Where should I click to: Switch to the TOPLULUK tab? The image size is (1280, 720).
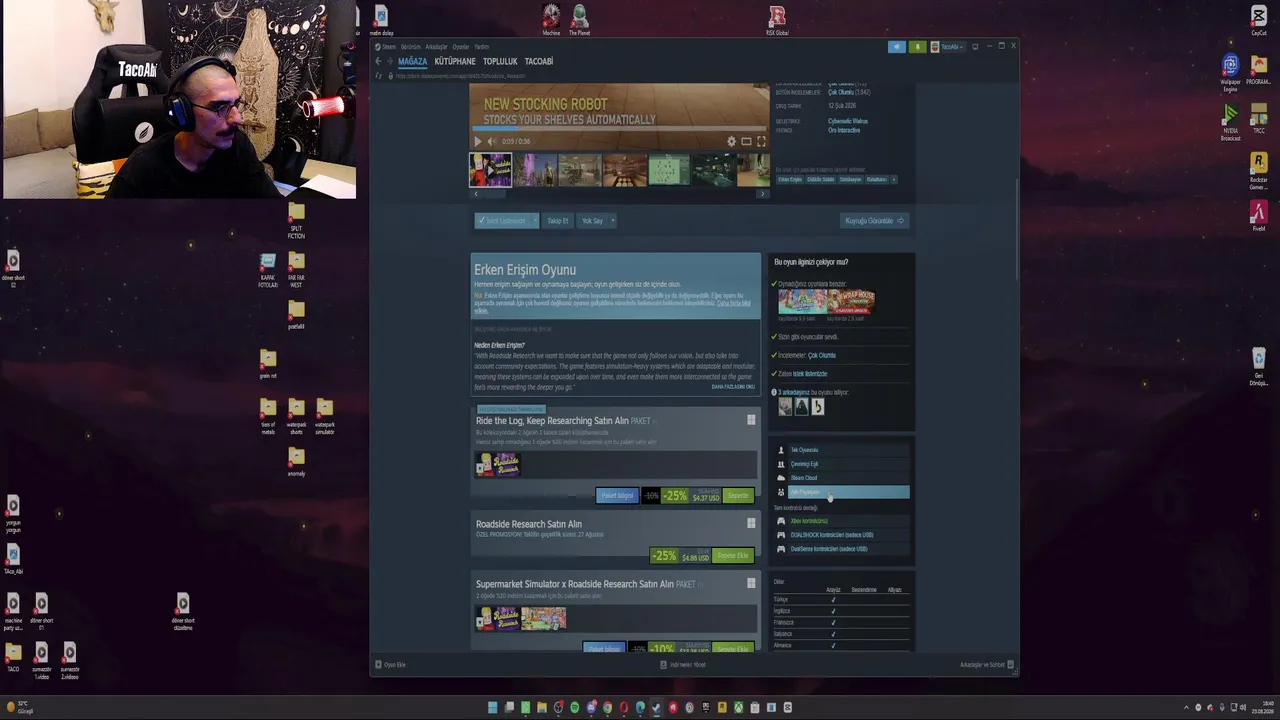tap(500, 62)
